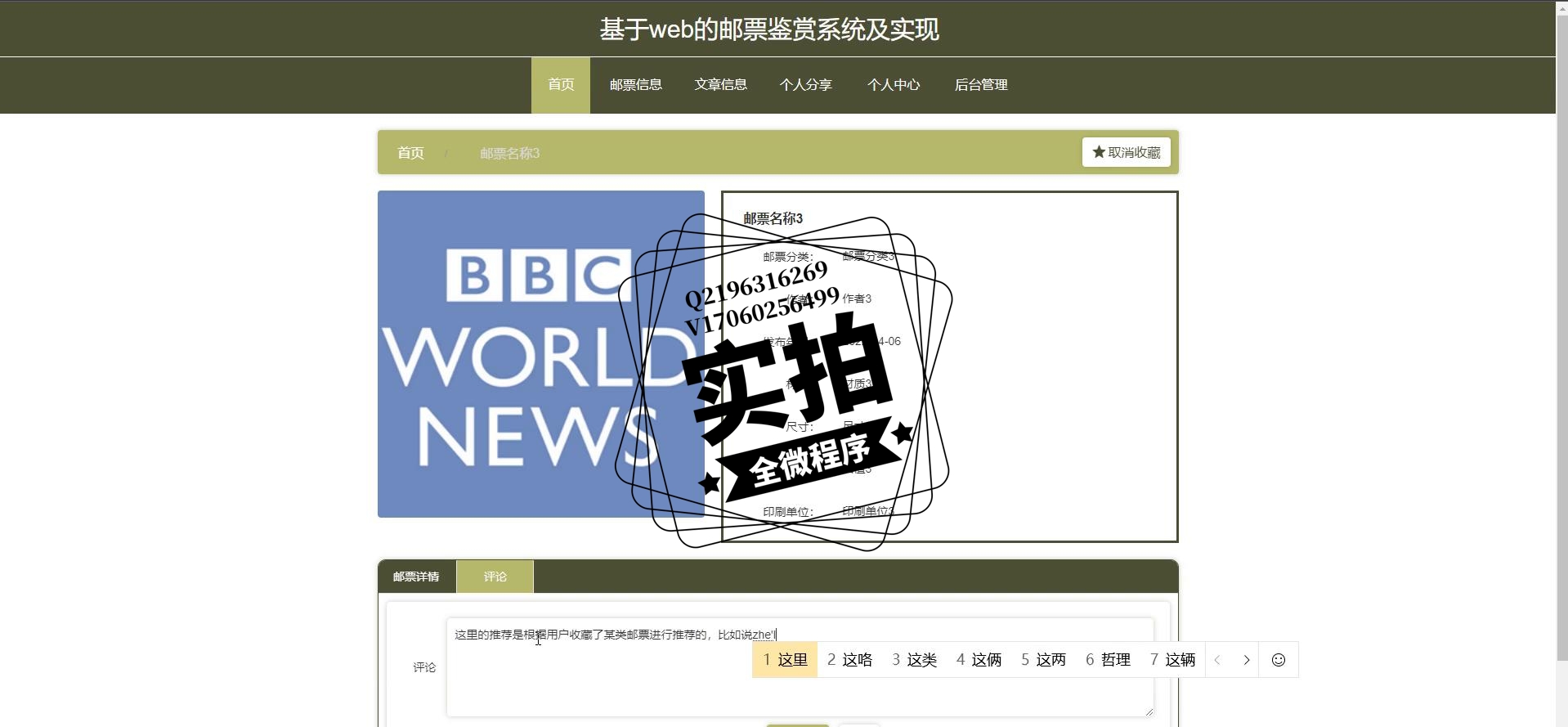Open the IME emoji smiley icon

(1279, 660)
